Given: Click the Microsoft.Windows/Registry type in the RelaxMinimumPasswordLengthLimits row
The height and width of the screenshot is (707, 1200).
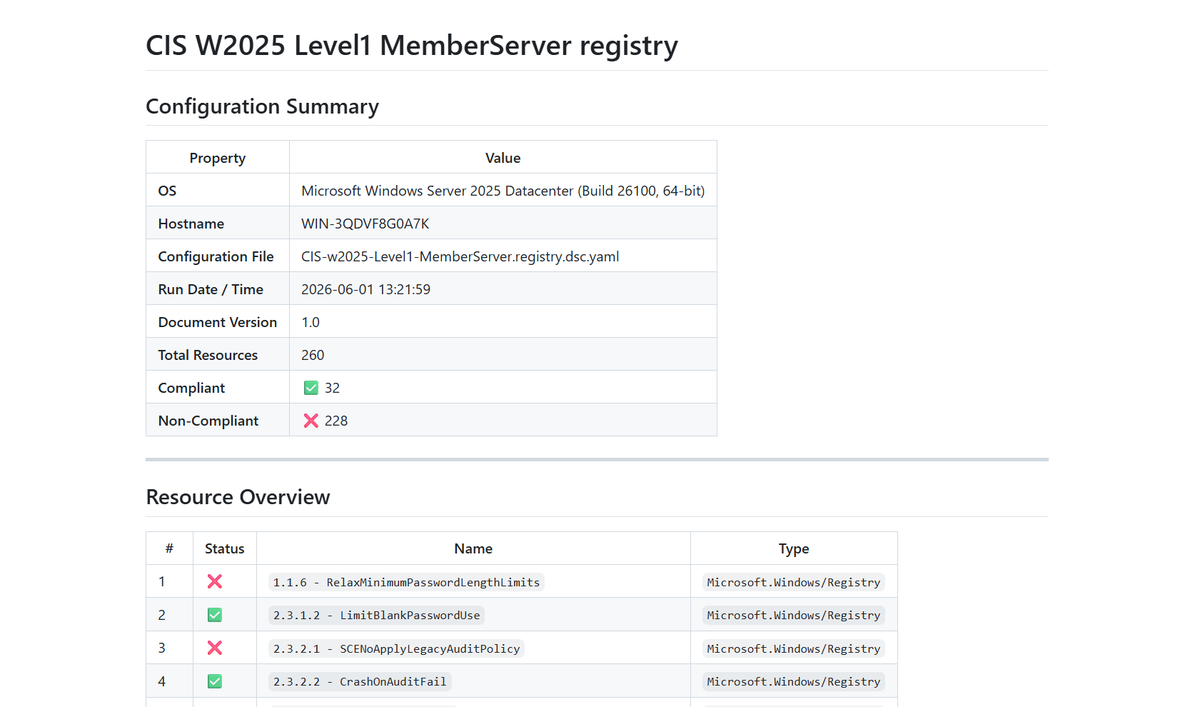Looking at the screenshot, I should (794, 582).
